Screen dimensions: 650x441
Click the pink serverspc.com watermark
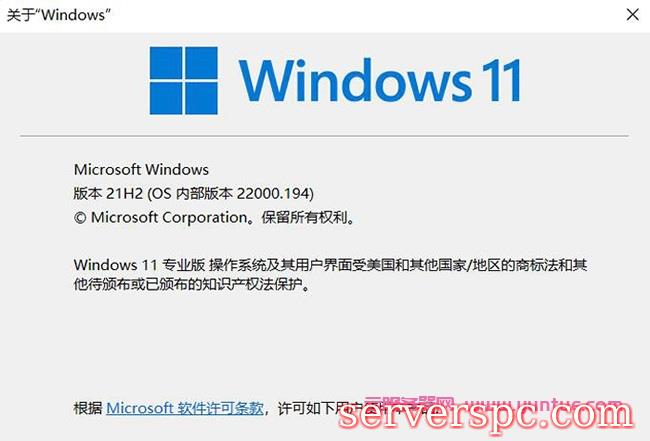click(x=486, y=414)
